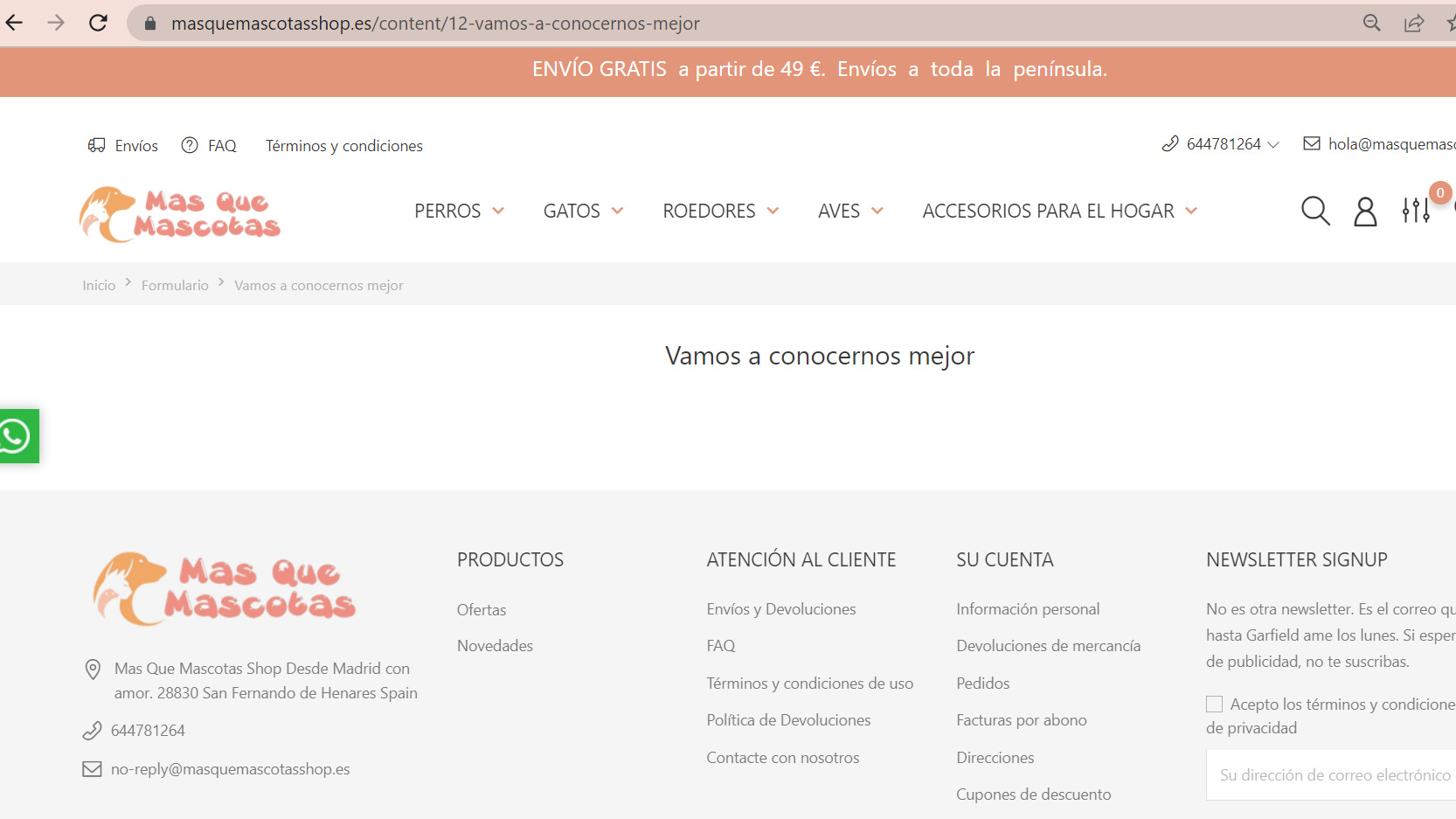Open Contacte con nosotros link

(783, 758)
